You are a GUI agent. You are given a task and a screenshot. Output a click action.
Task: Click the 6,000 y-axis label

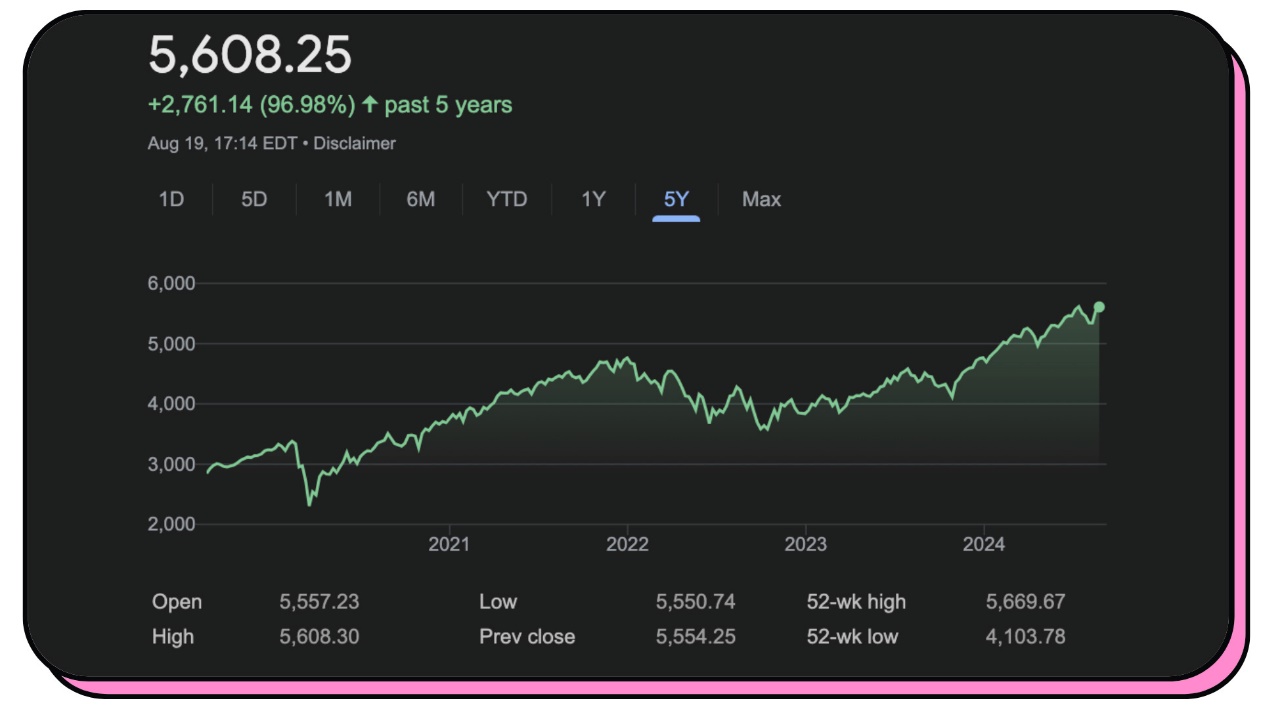pos(171,284)
